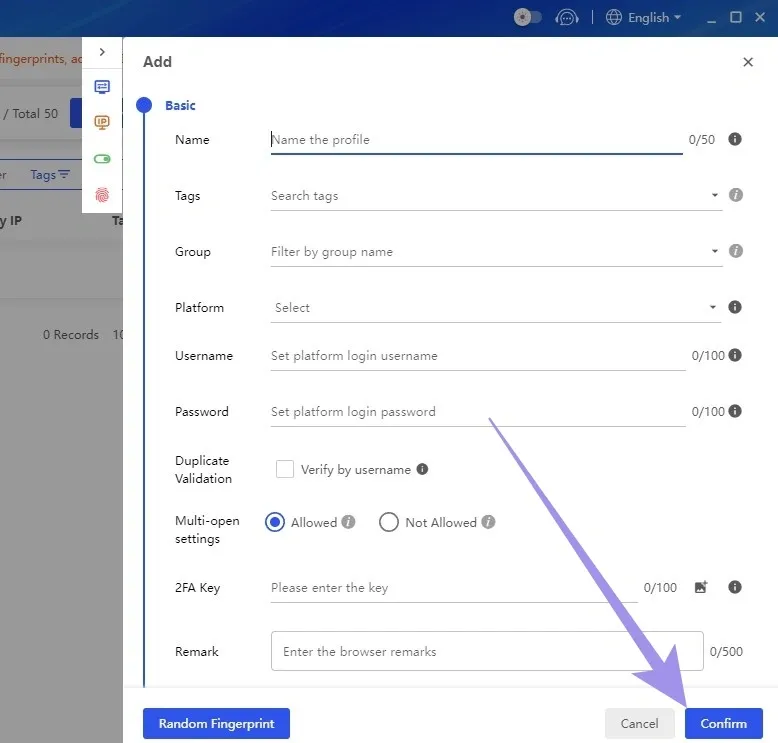The height and width of the screenshot is (743, 778).
Task: Click the 2FA Key image upload icon
Action: click(x=701, y=588)
